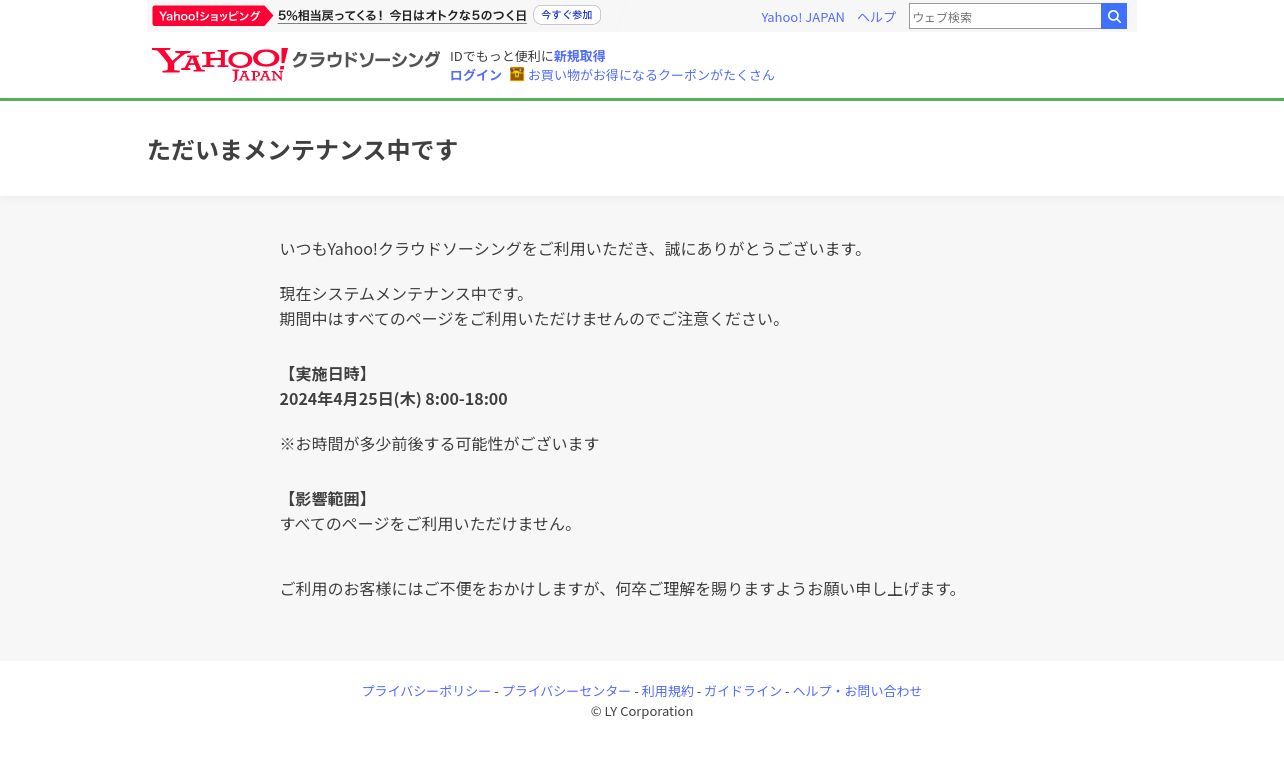Screen dimensions: 1284x761
Task: Open the Yahoo! JAPAN top link
Action: point(802,17)
